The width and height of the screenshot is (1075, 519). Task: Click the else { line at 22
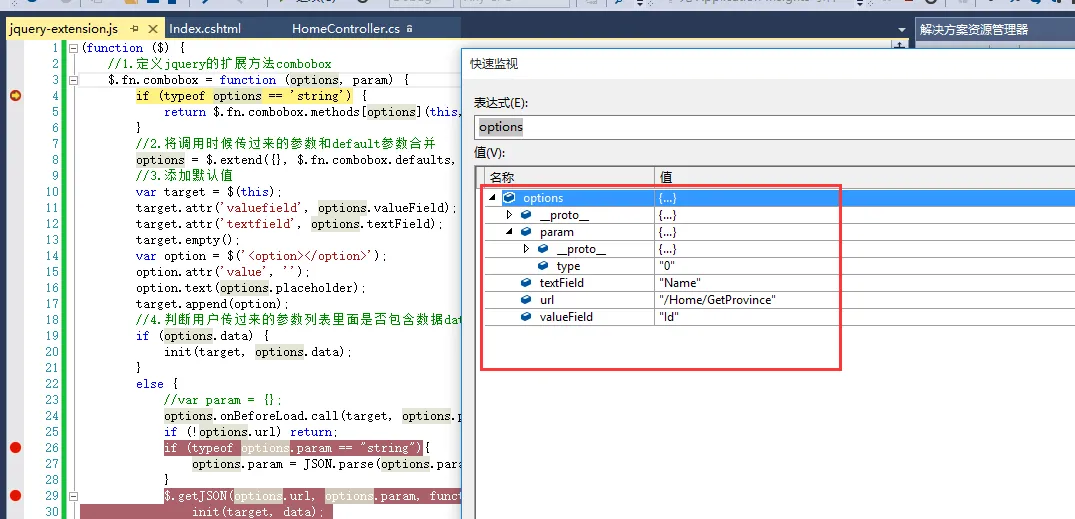(x=157, y=384)
